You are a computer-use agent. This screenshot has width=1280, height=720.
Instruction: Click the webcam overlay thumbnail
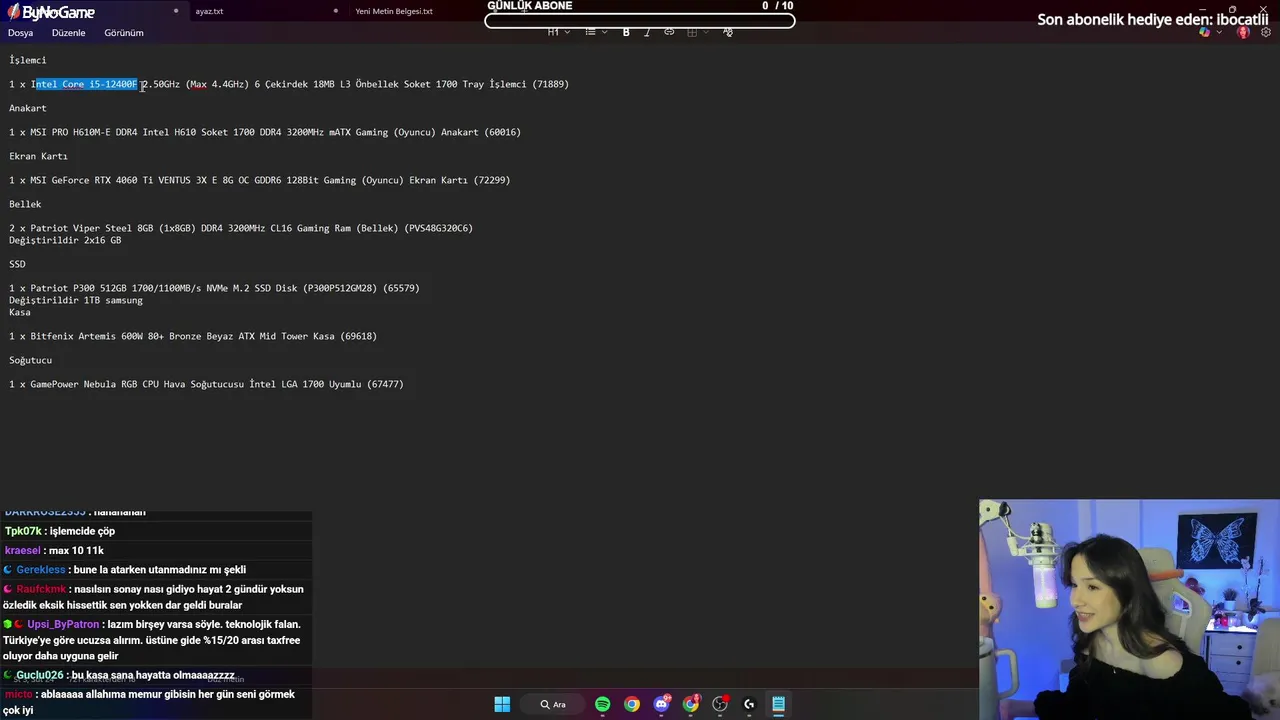pos(1129,609)
